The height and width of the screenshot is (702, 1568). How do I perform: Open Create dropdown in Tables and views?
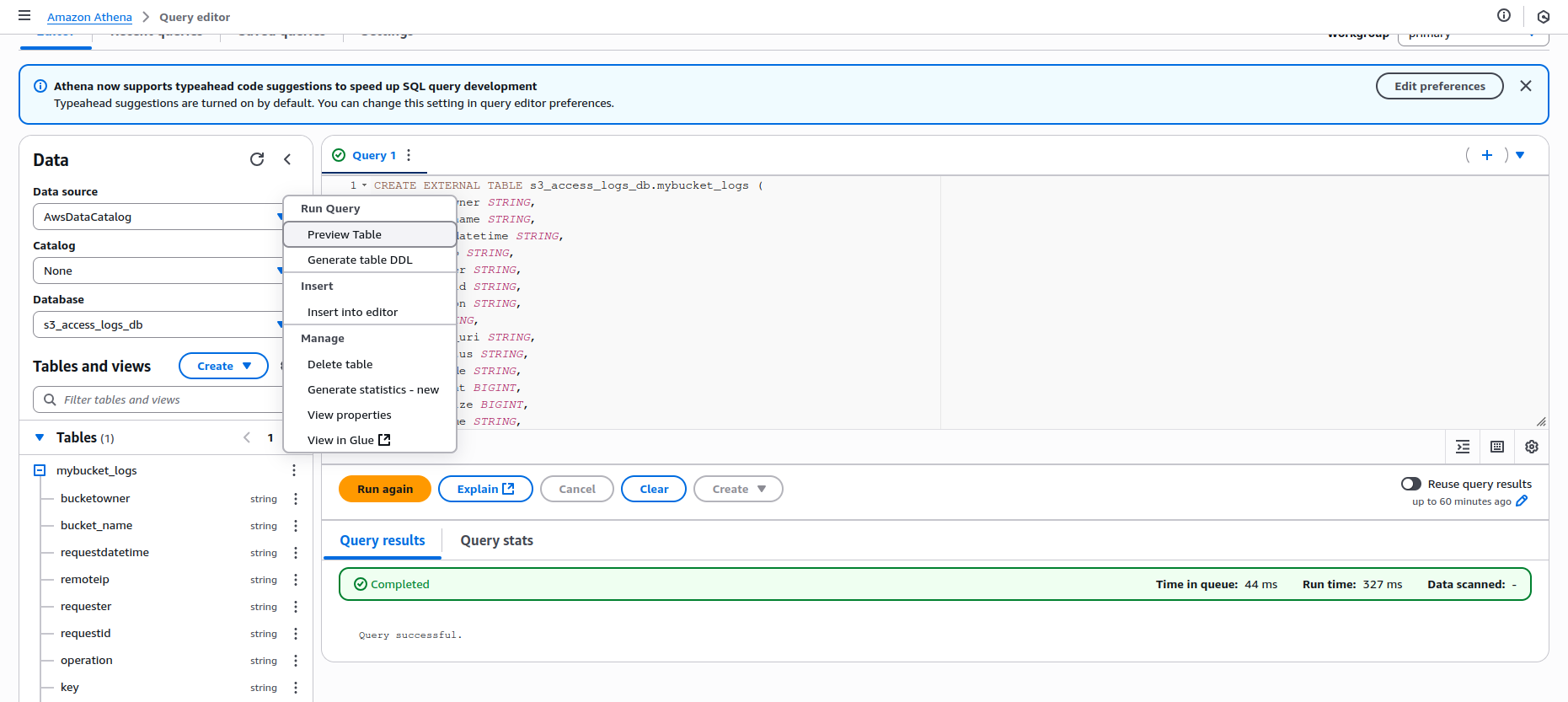tap(223, 366)
